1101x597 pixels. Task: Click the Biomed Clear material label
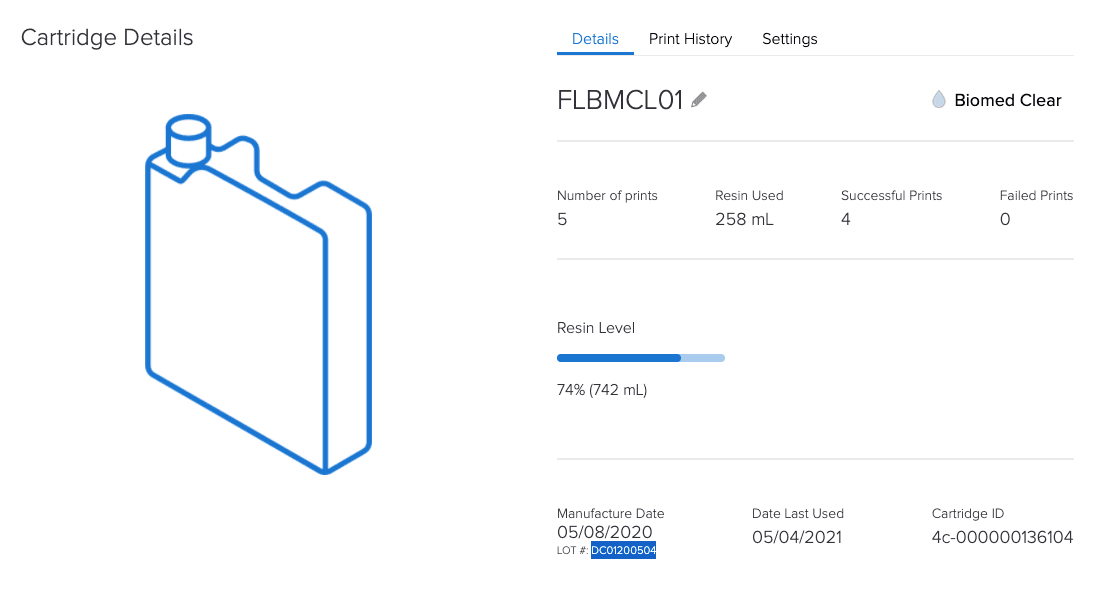1007,100
